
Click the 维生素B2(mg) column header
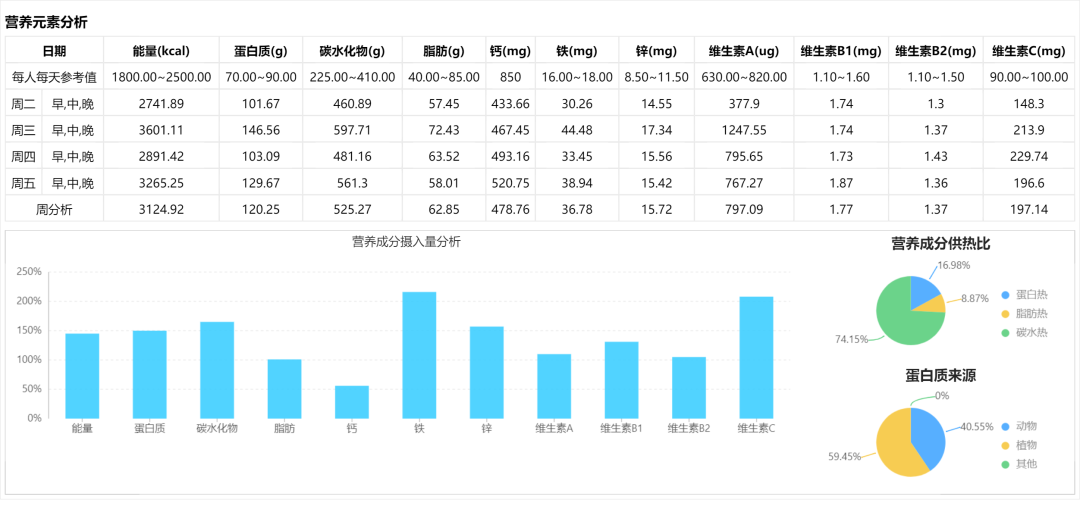[935, 51]
